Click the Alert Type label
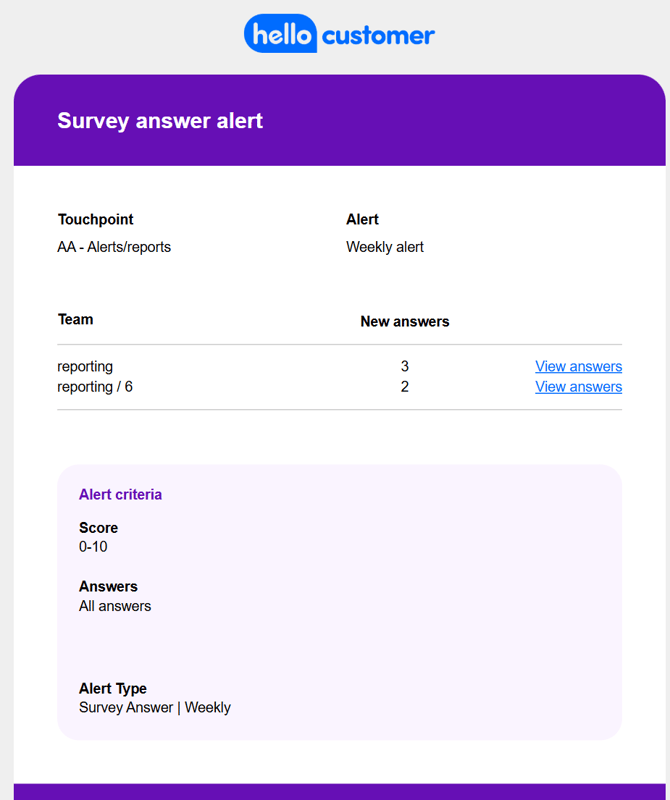The image size is (670, 800). [x=112, y=689]
